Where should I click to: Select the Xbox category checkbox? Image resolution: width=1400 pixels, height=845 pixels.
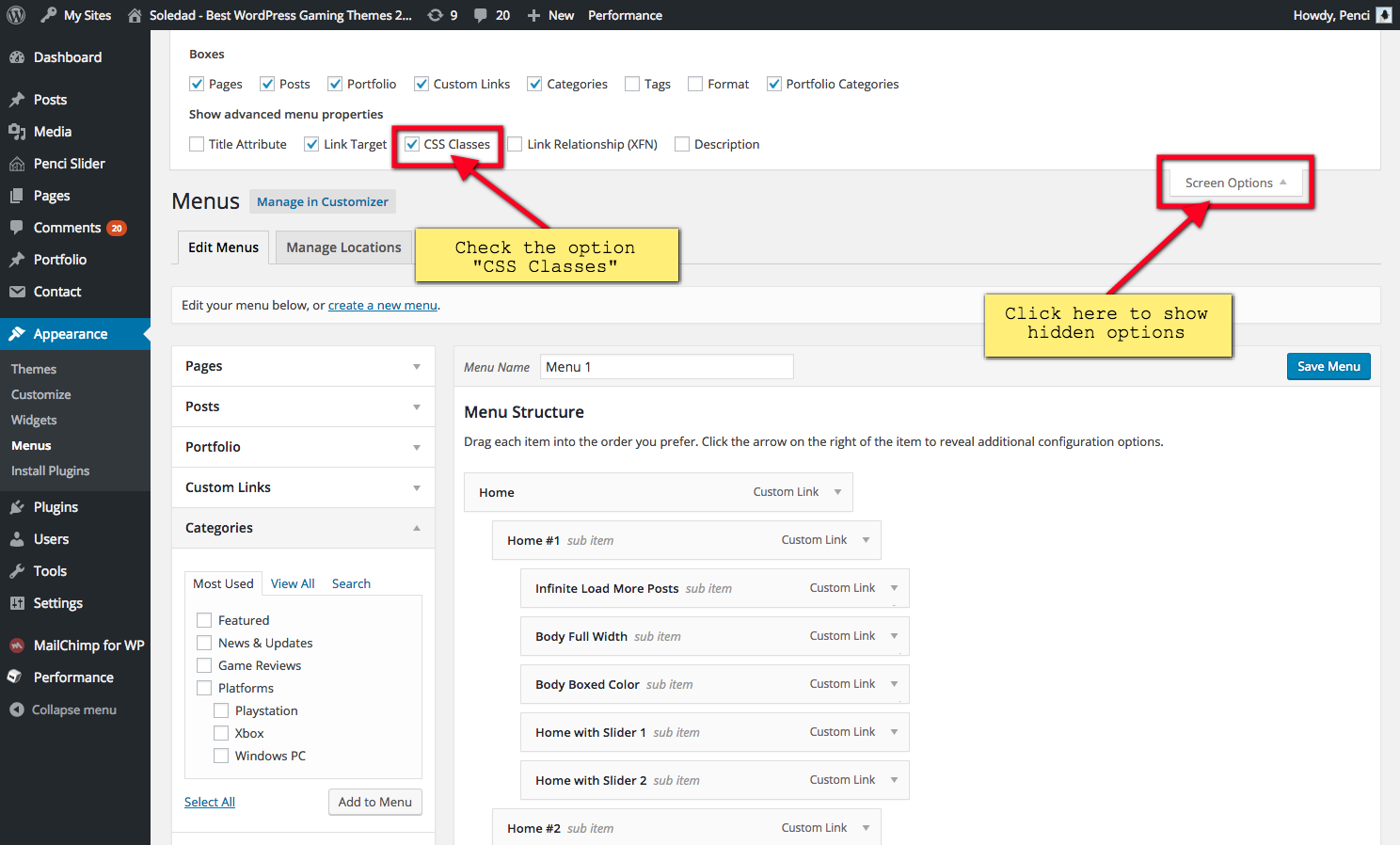pos(221,733)
